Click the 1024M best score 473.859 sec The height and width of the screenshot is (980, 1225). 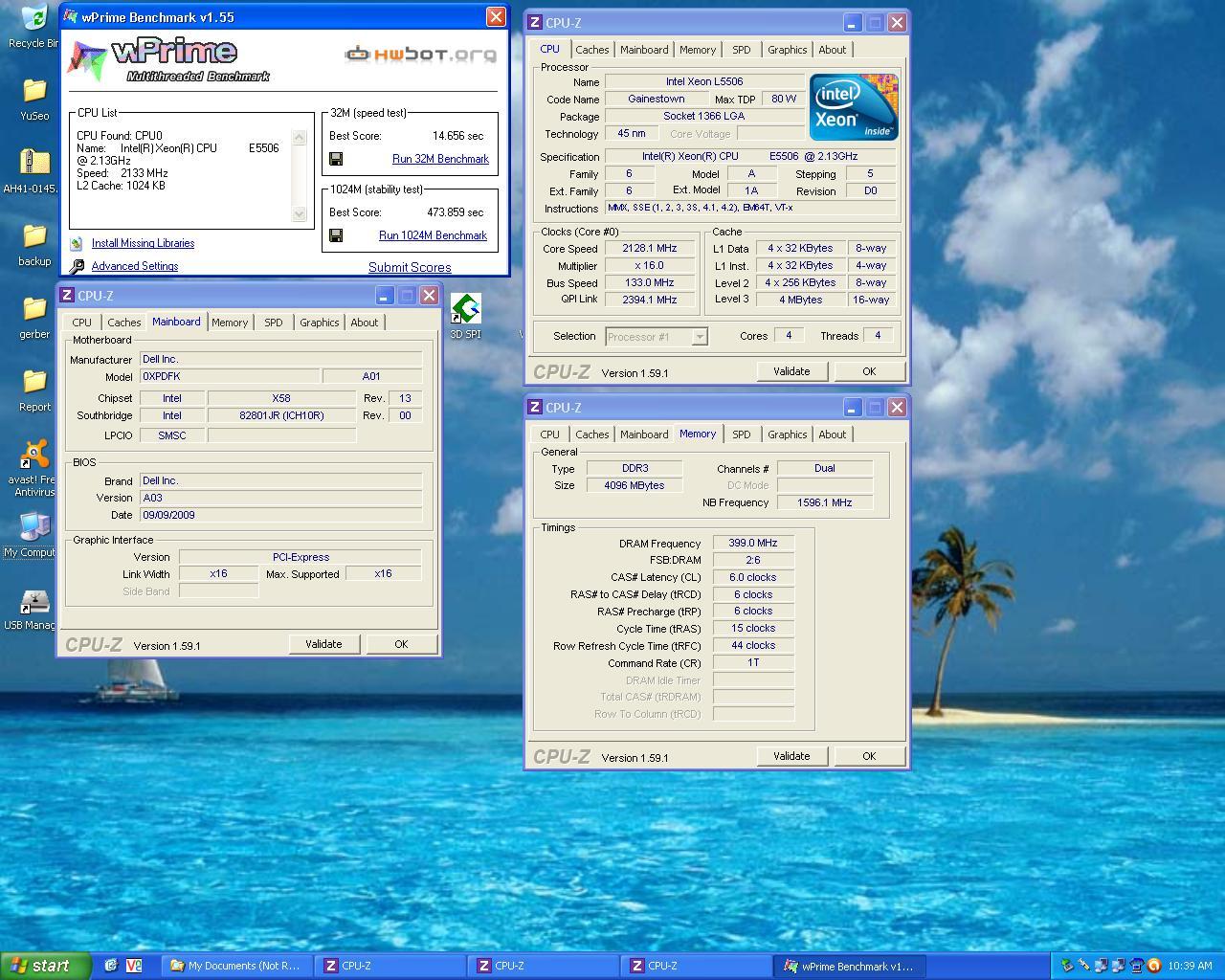click(456, 212)
